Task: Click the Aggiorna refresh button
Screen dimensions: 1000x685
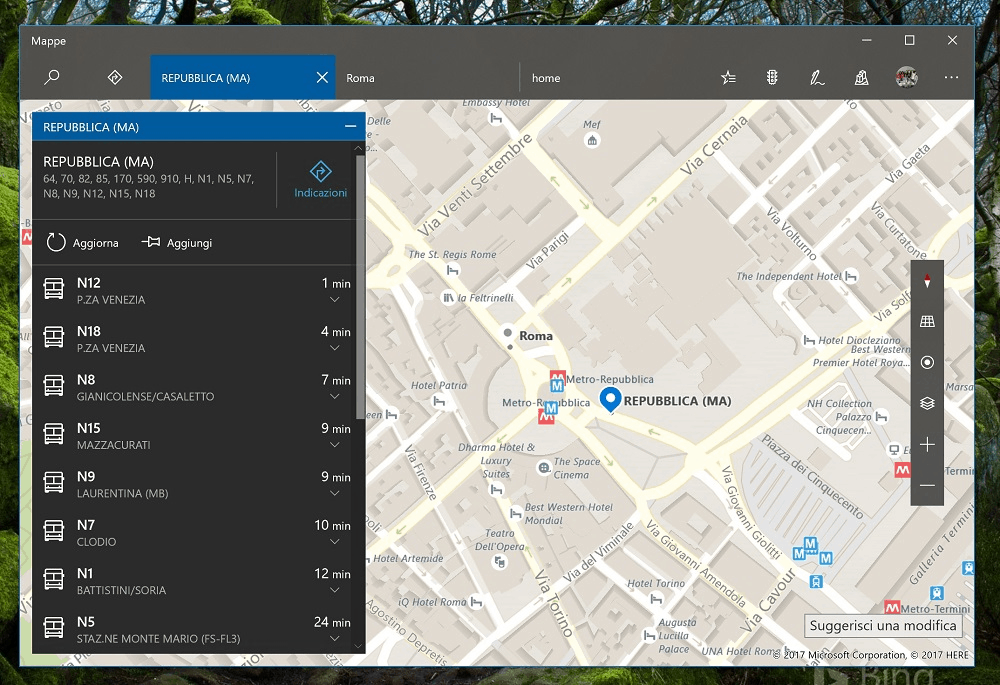Action: (x=83, y=243)
